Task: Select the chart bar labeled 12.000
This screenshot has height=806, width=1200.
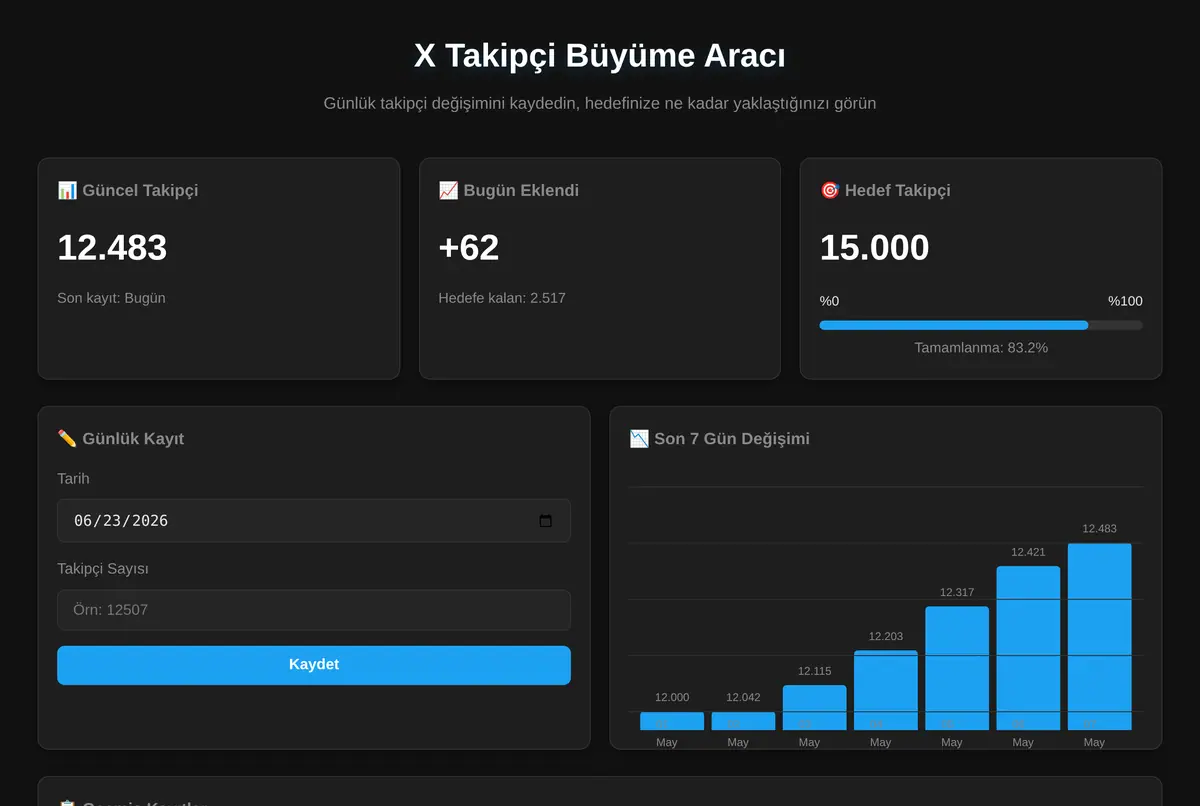Action: (672, 721)
